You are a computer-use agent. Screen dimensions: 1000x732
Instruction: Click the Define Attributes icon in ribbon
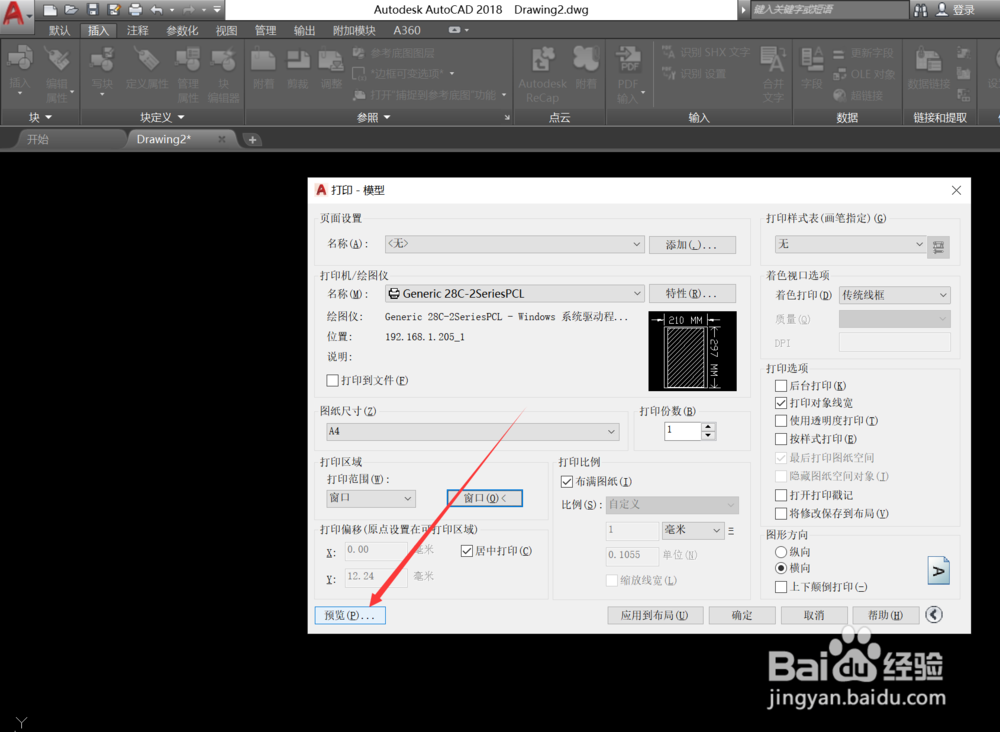click(x=146, y=59)
